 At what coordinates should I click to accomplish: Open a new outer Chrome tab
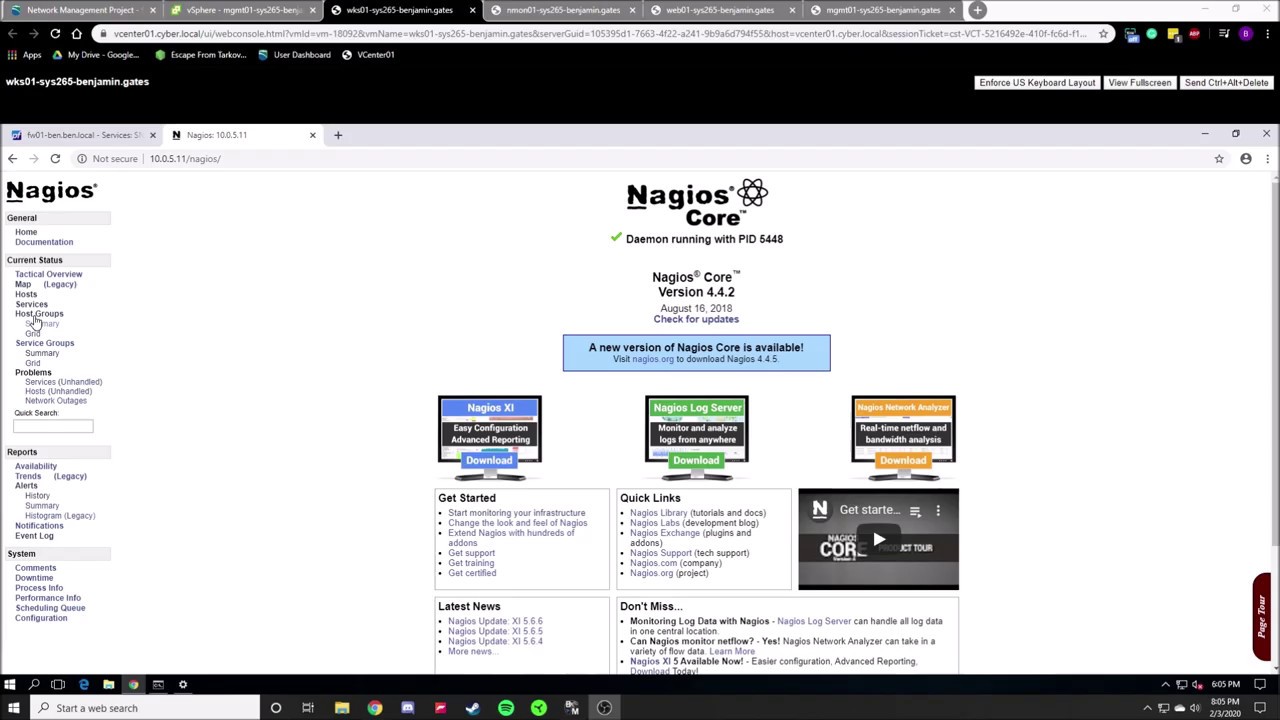[977, 10]
